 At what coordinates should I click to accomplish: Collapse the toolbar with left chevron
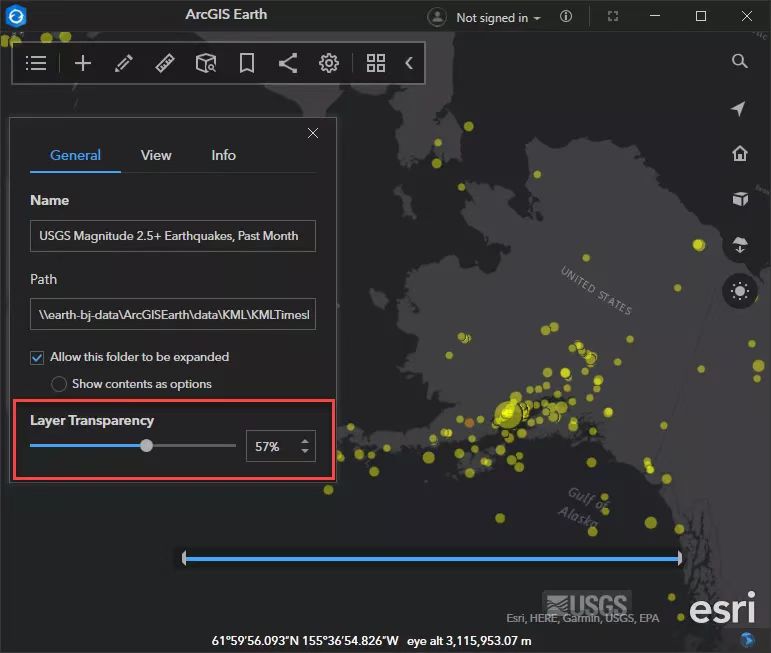click(409, 63)
